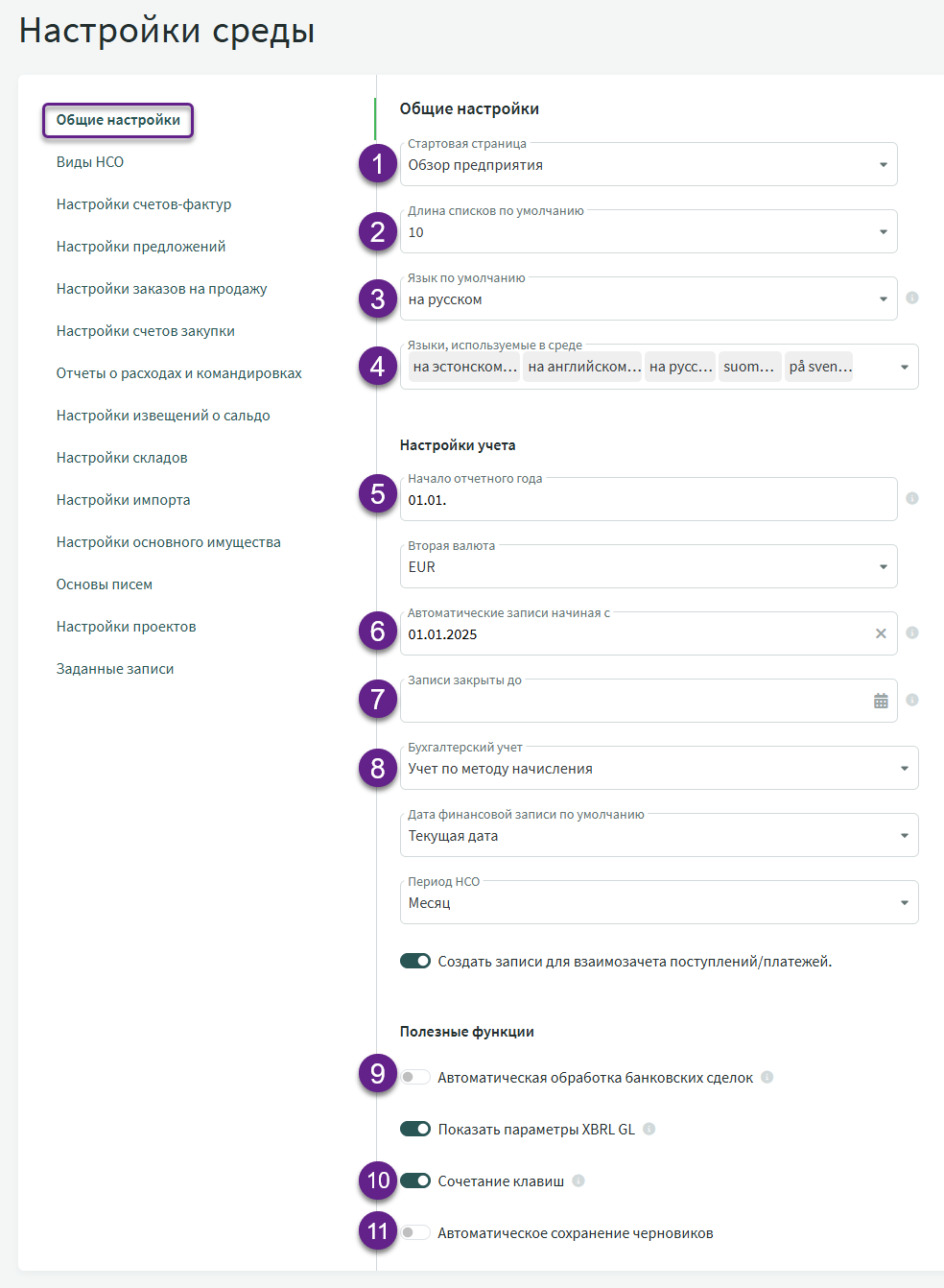Image resolution: width=944 pixels, height=1288 pixels.
Task: Expand the default list length dropdown
Action: [649, 232]
